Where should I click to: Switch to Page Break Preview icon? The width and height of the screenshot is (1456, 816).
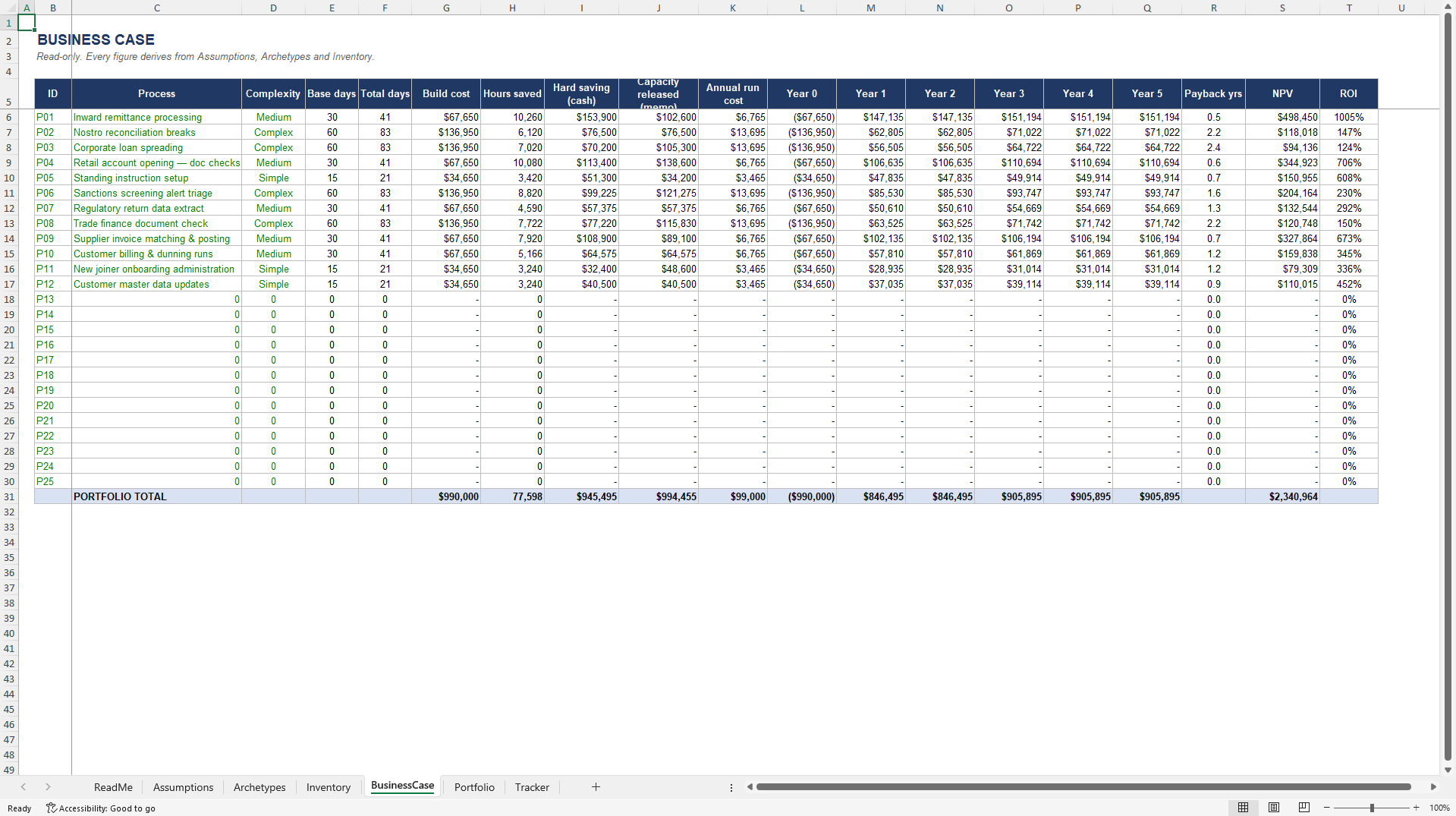click(x=1304, y=808)
